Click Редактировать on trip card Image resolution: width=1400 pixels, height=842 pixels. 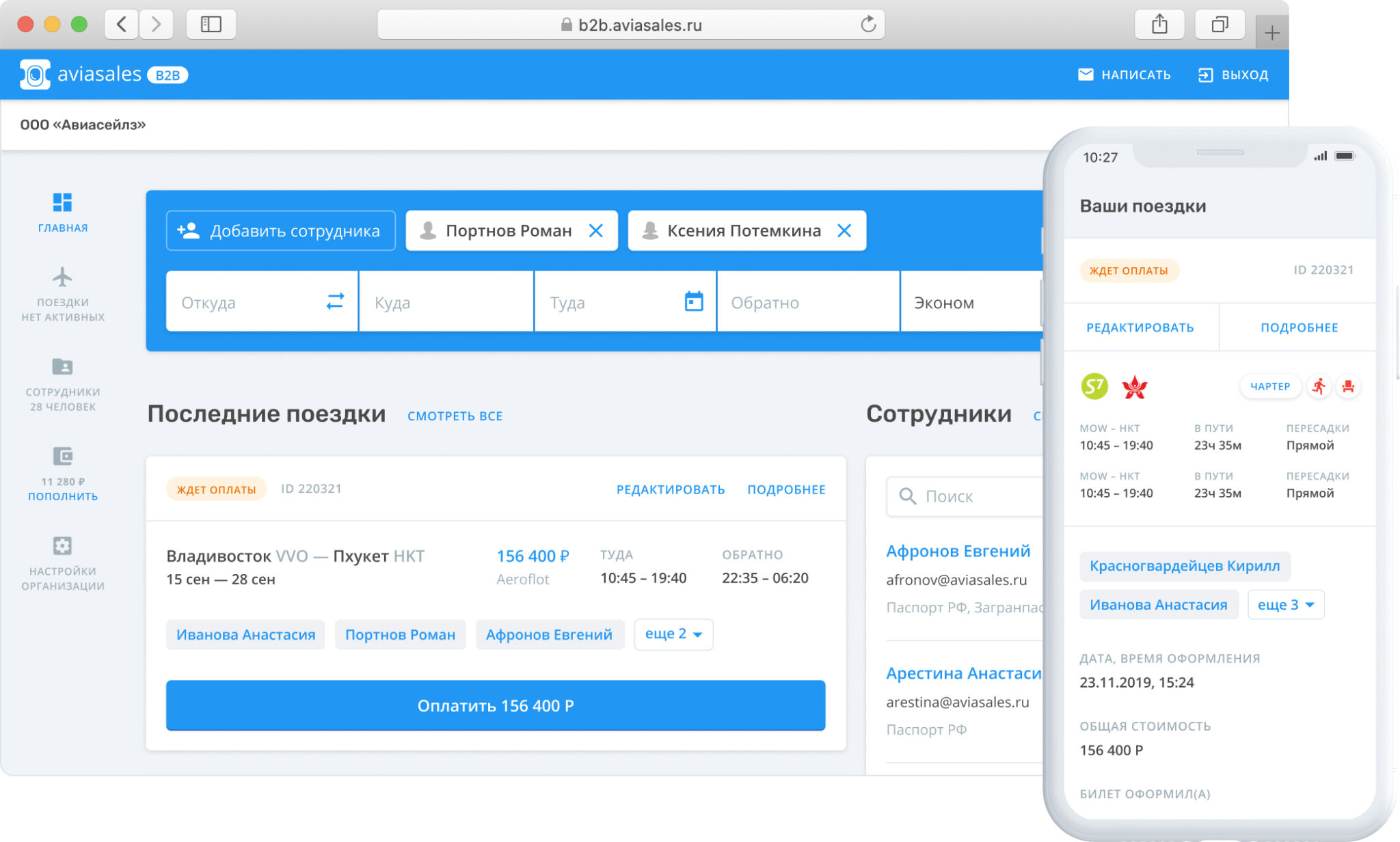[x=670, y=489]
